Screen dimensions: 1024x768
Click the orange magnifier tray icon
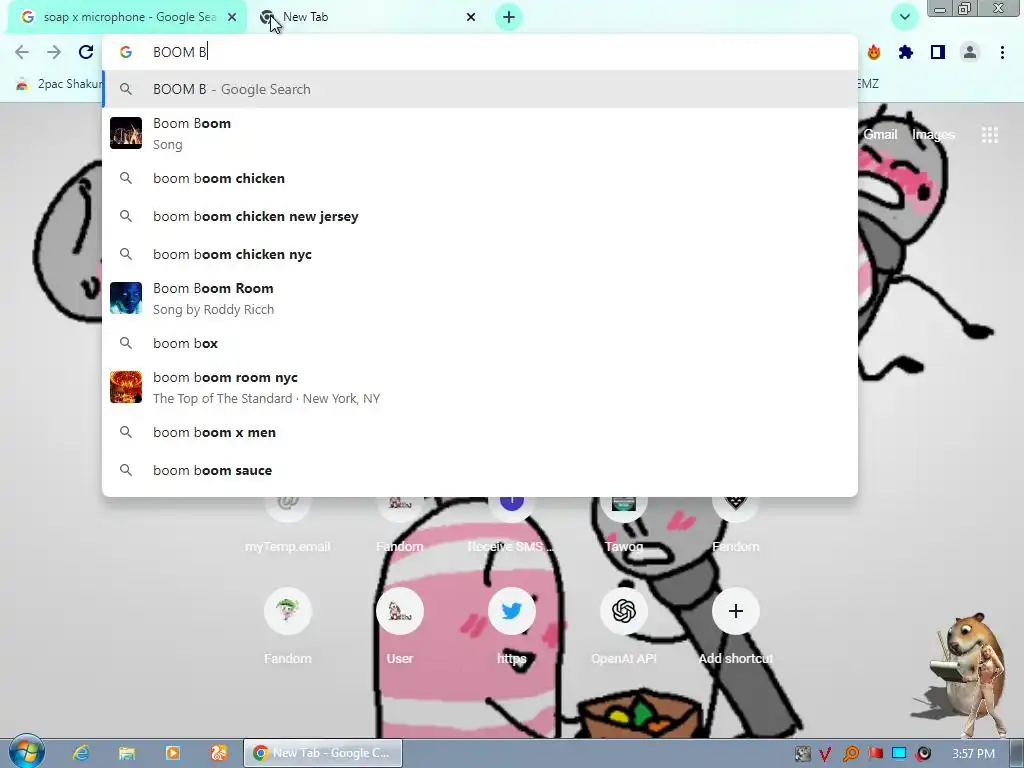coord(850,754)
